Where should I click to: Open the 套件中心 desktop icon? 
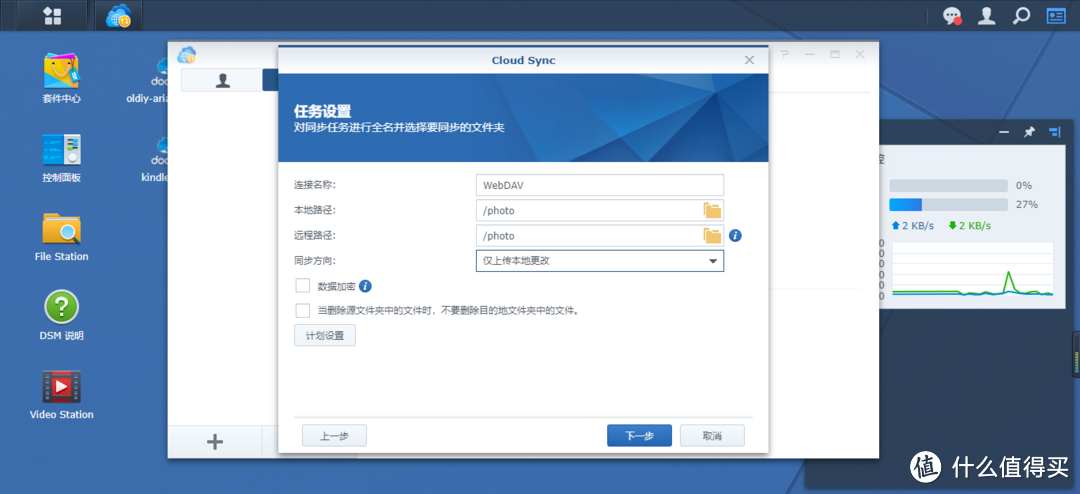(x=61, y=78)
